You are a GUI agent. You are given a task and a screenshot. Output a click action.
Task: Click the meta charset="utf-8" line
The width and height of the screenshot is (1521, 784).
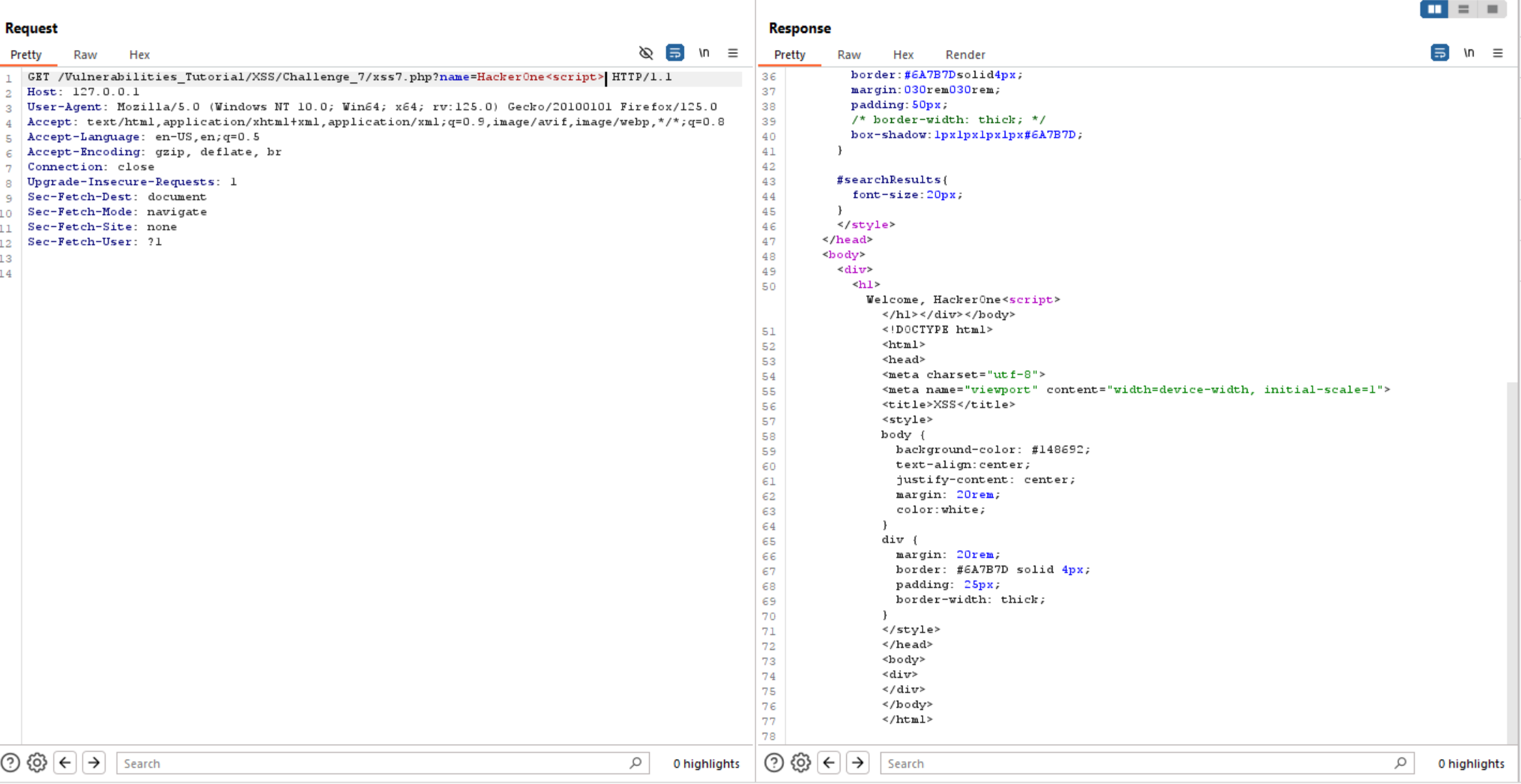963,375
